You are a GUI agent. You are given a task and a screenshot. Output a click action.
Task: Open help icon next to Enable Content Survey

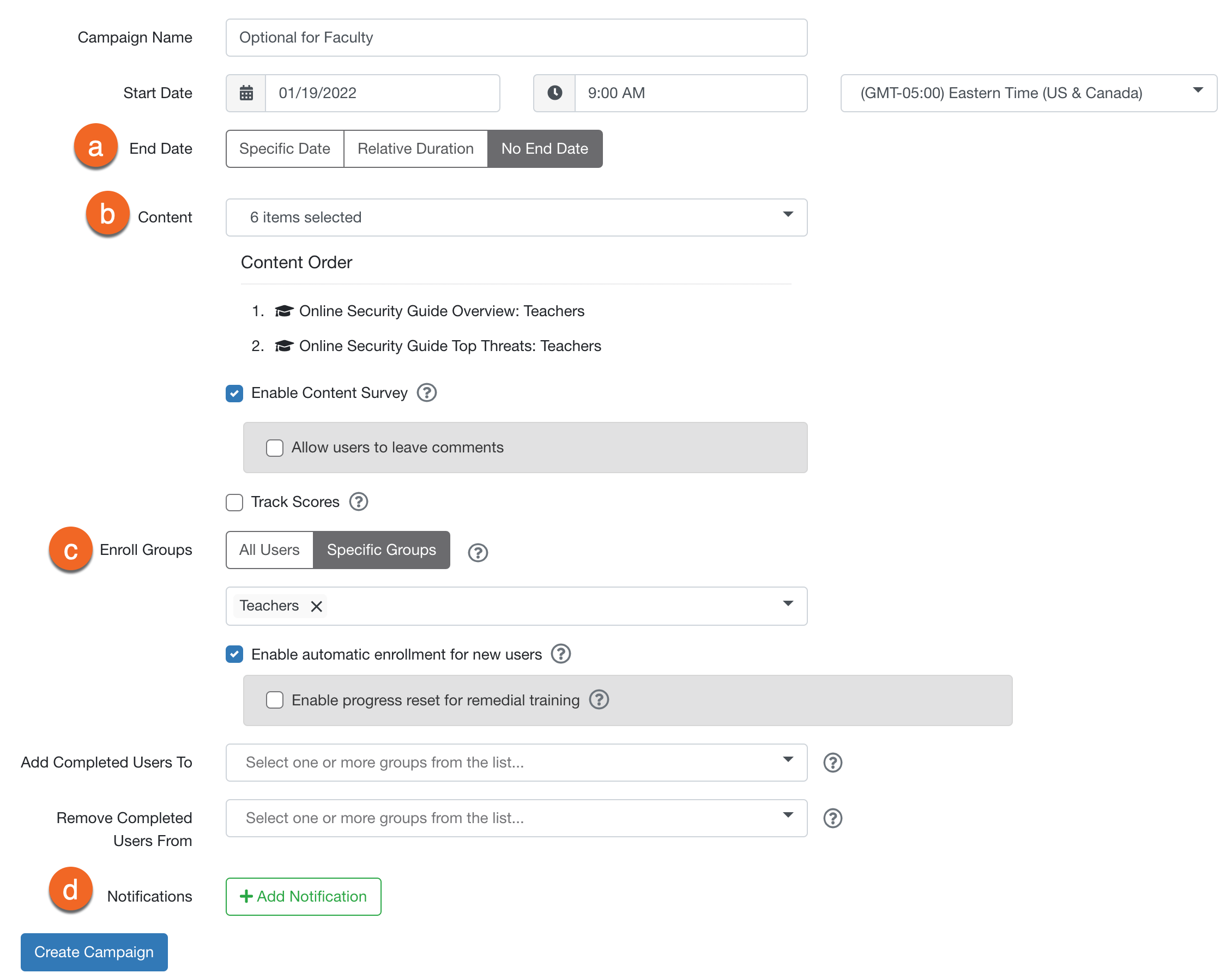click(x=426, y=392)
